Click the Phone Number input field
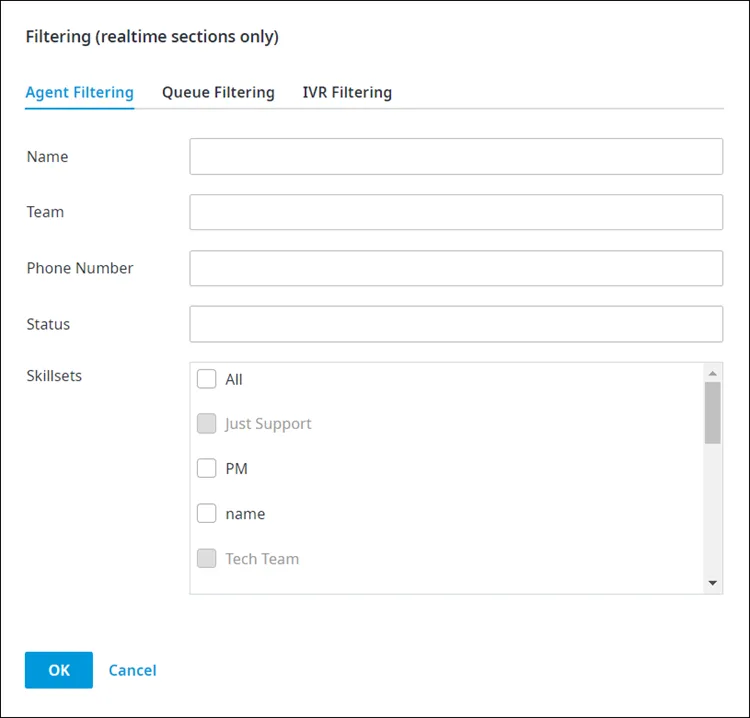This screenshot has height=718, width=750. pos(456,268)
